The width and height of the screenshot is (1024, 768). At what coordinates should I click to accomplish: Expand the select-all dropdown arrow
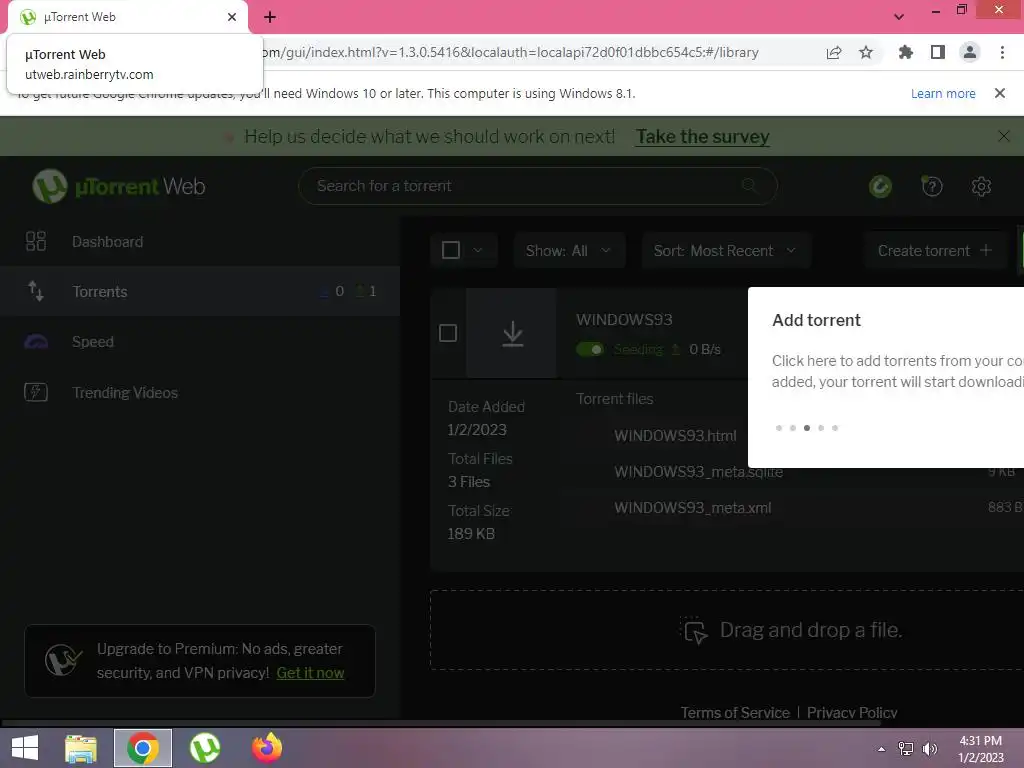478,250
